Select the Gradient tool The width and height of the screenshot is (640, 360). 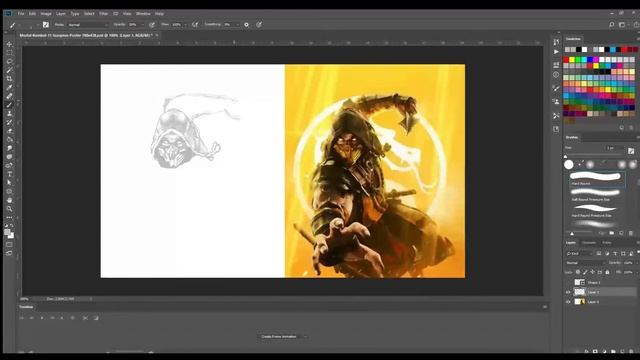point(9,140)
